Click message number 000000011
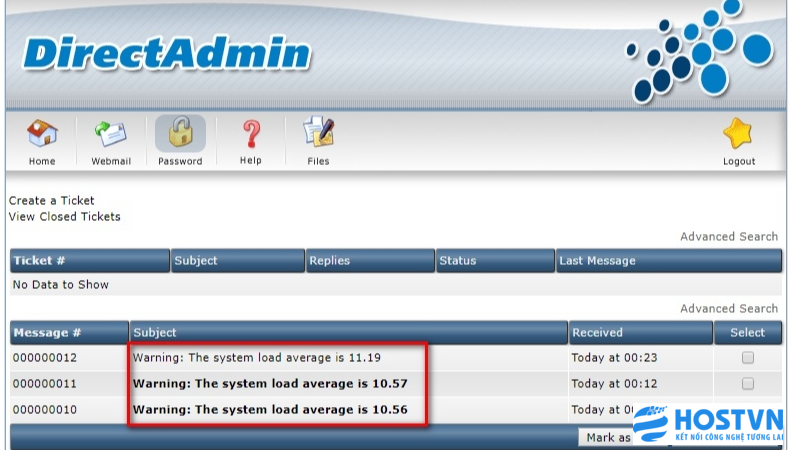 (45, 384)
